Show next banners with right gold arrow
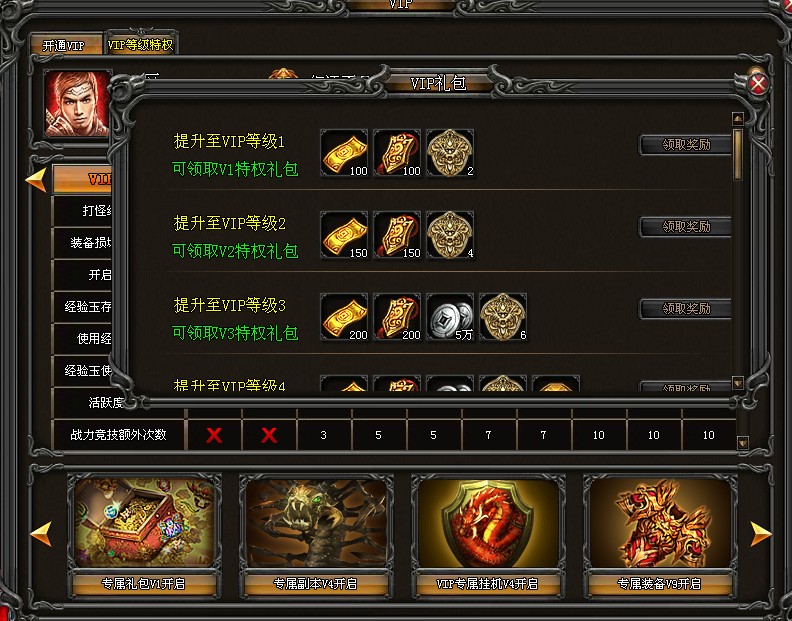 761,534
